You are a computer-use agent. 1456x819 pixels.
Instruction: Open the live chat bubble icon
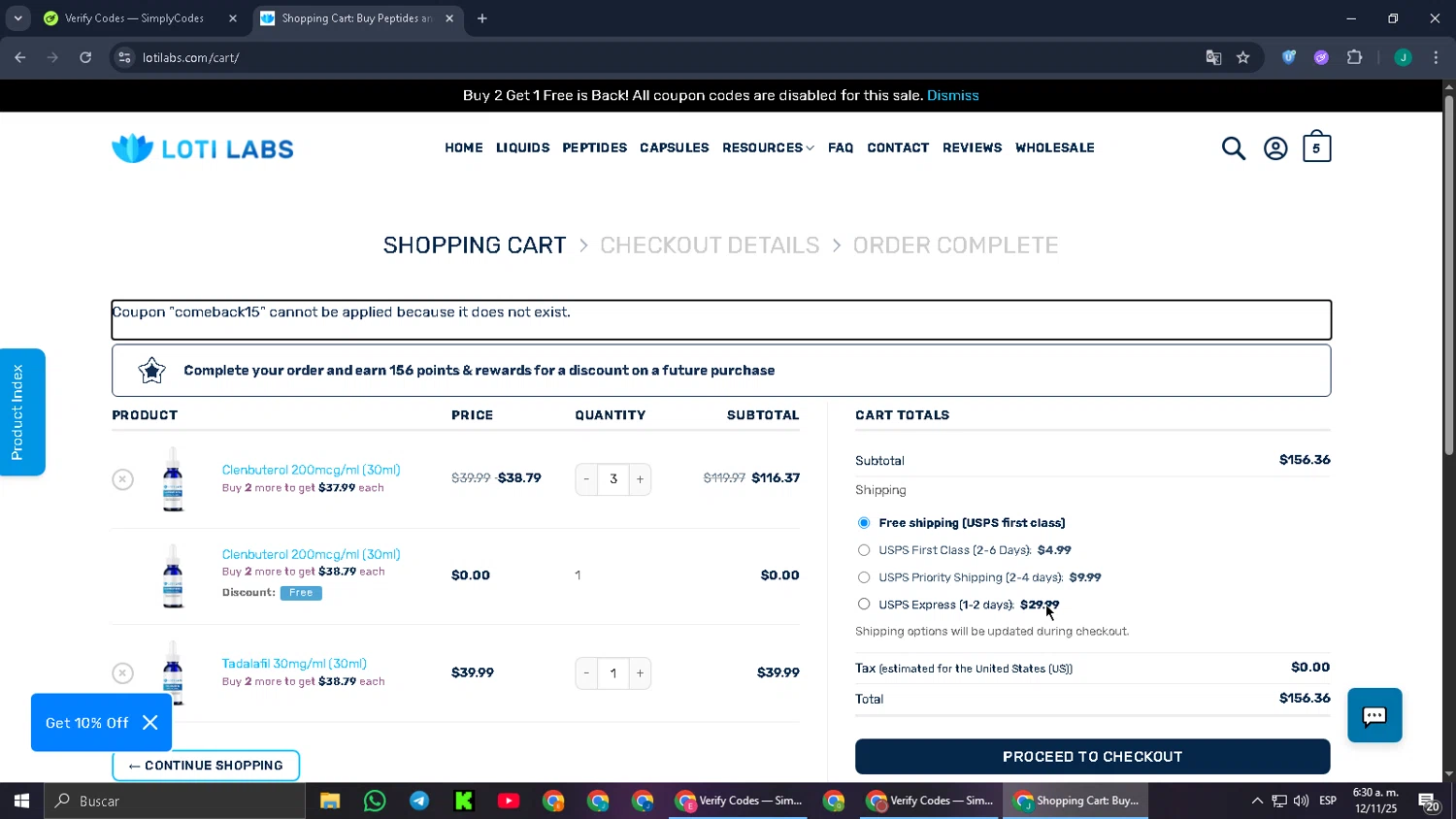click(1374, 715)
